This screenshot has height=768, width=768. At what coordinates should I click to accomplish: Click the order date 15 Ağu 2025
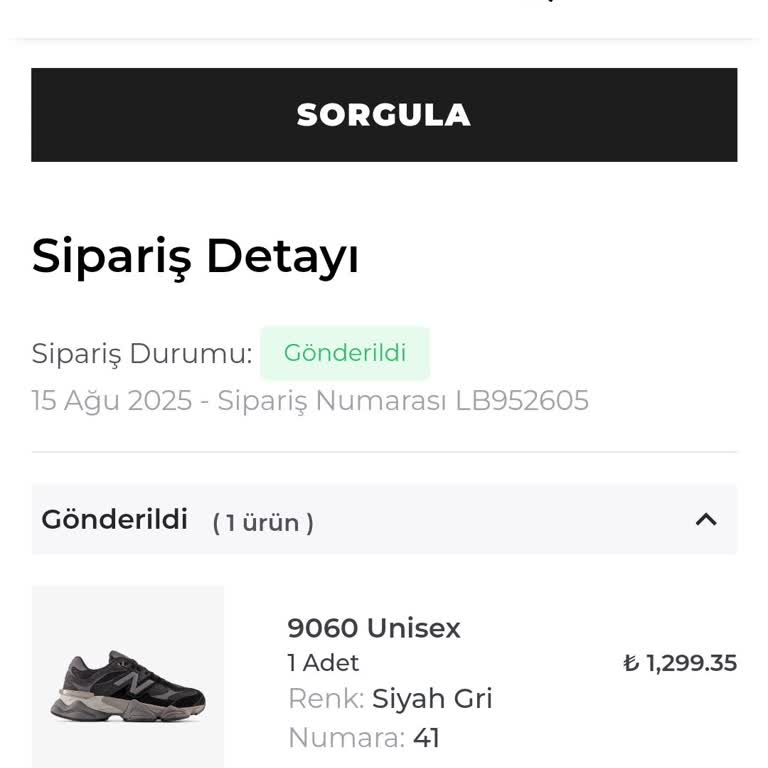(x=111, y=401)
